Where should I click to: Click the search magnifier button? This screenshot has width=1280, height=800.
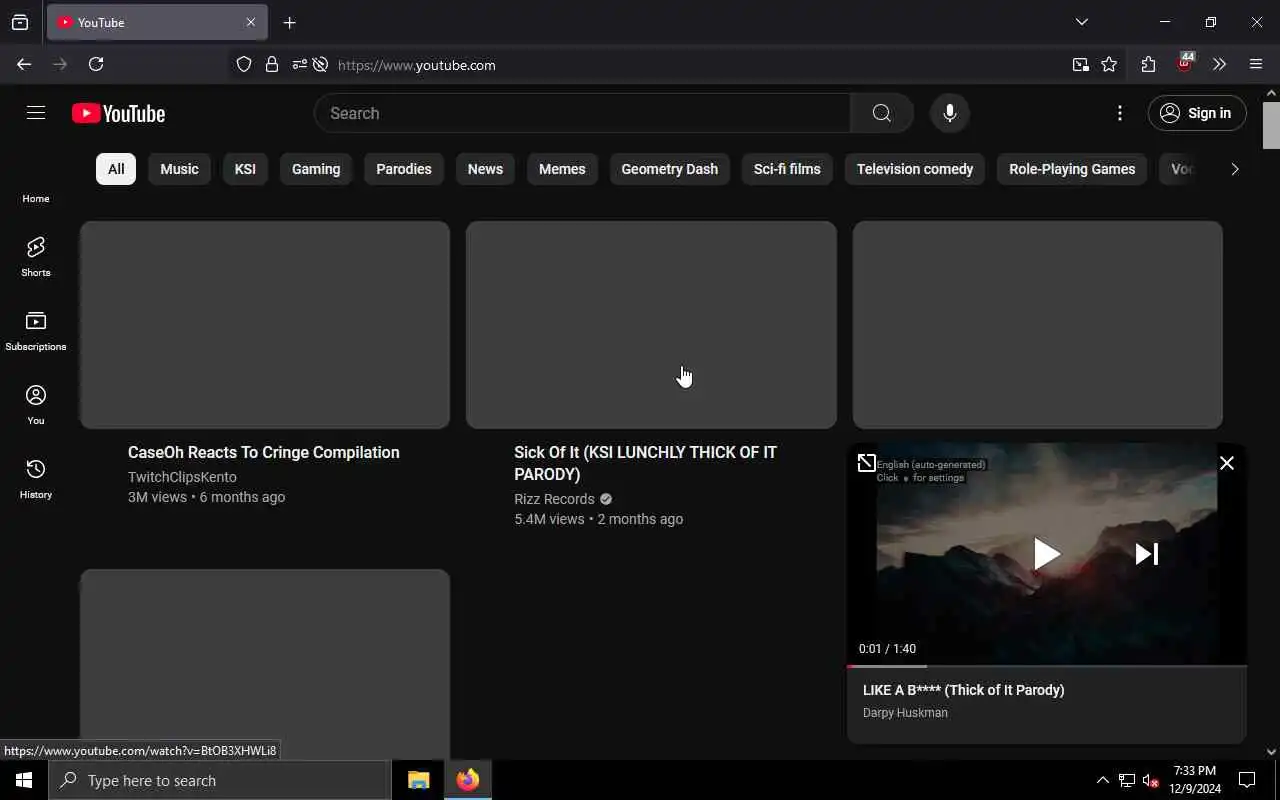click(881, 113)
